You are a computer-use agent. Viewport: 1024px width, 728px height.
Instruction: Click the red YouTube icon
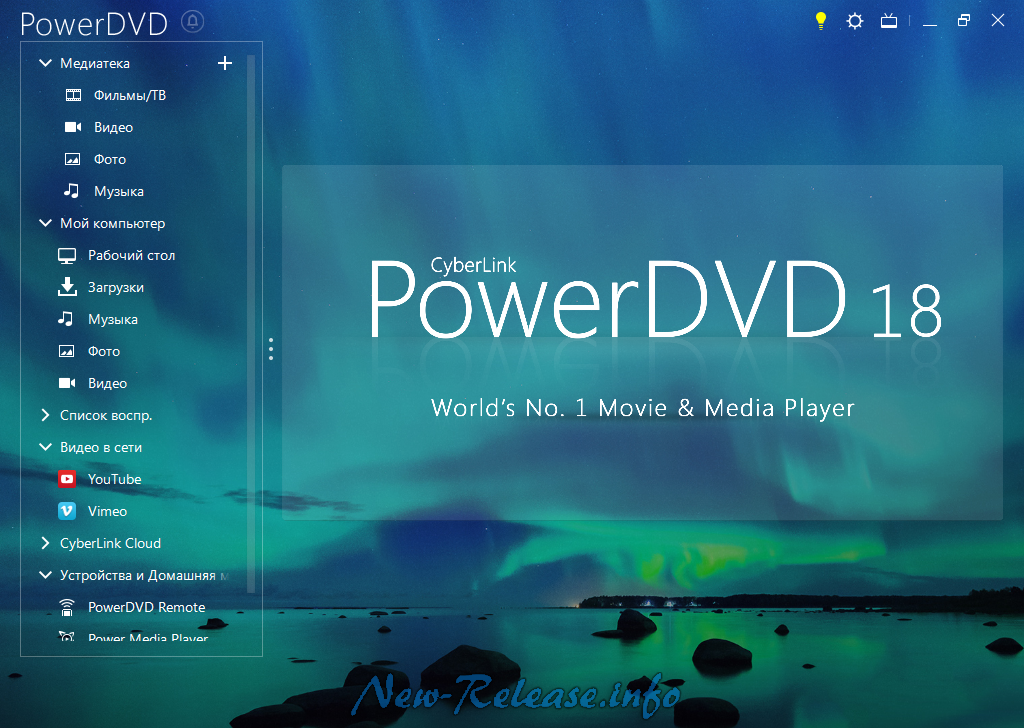(x=67, y=479)
